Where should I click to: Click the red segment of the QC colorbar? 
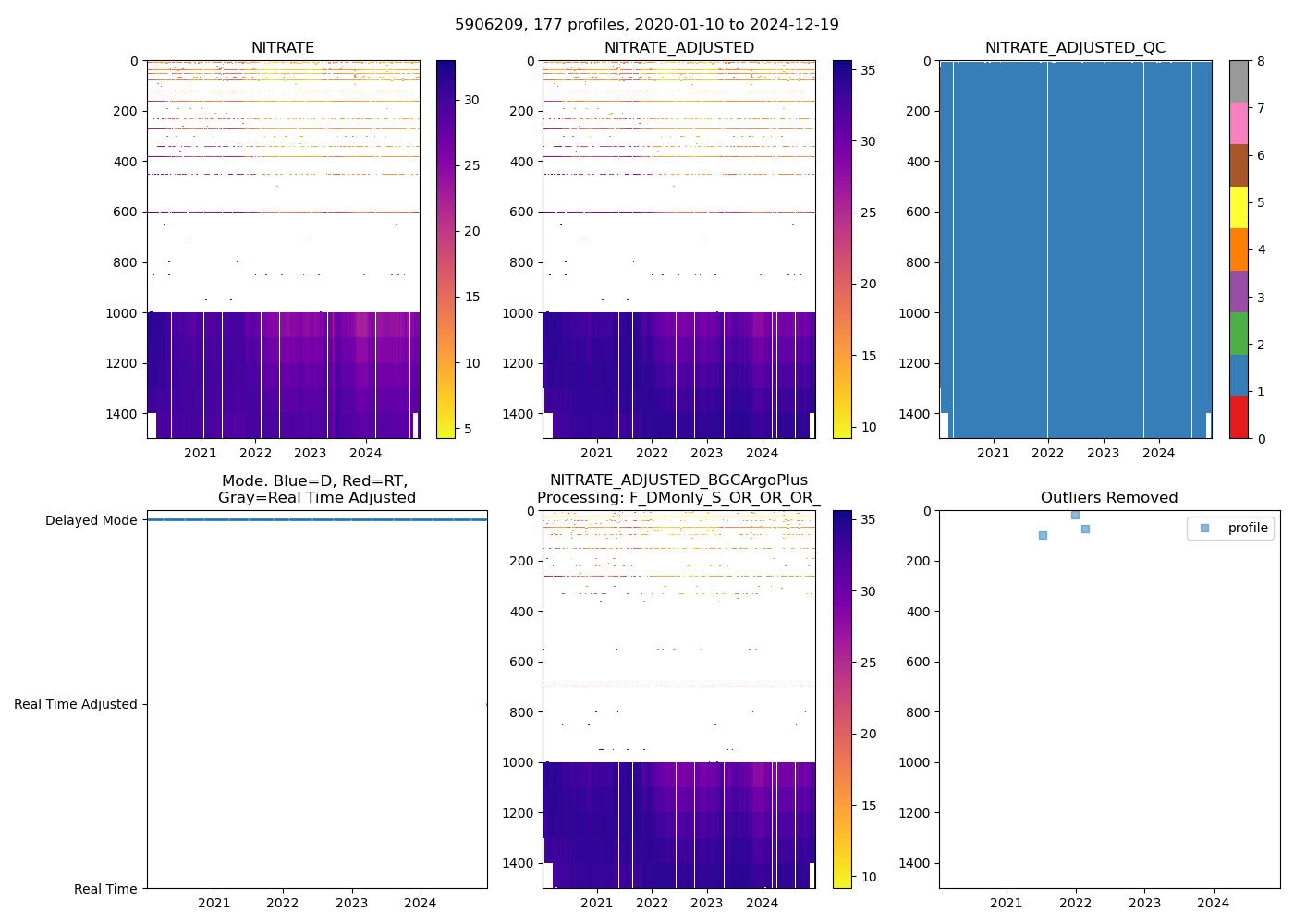1239,417
